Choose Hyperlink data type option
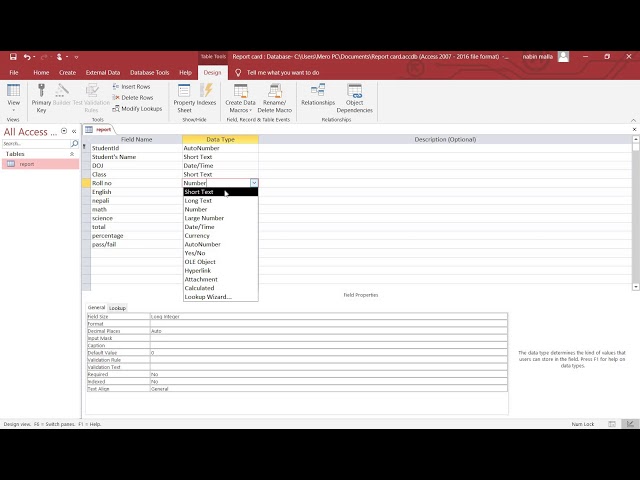The height and width of the screenshot is (480, 640). [220, 271]
